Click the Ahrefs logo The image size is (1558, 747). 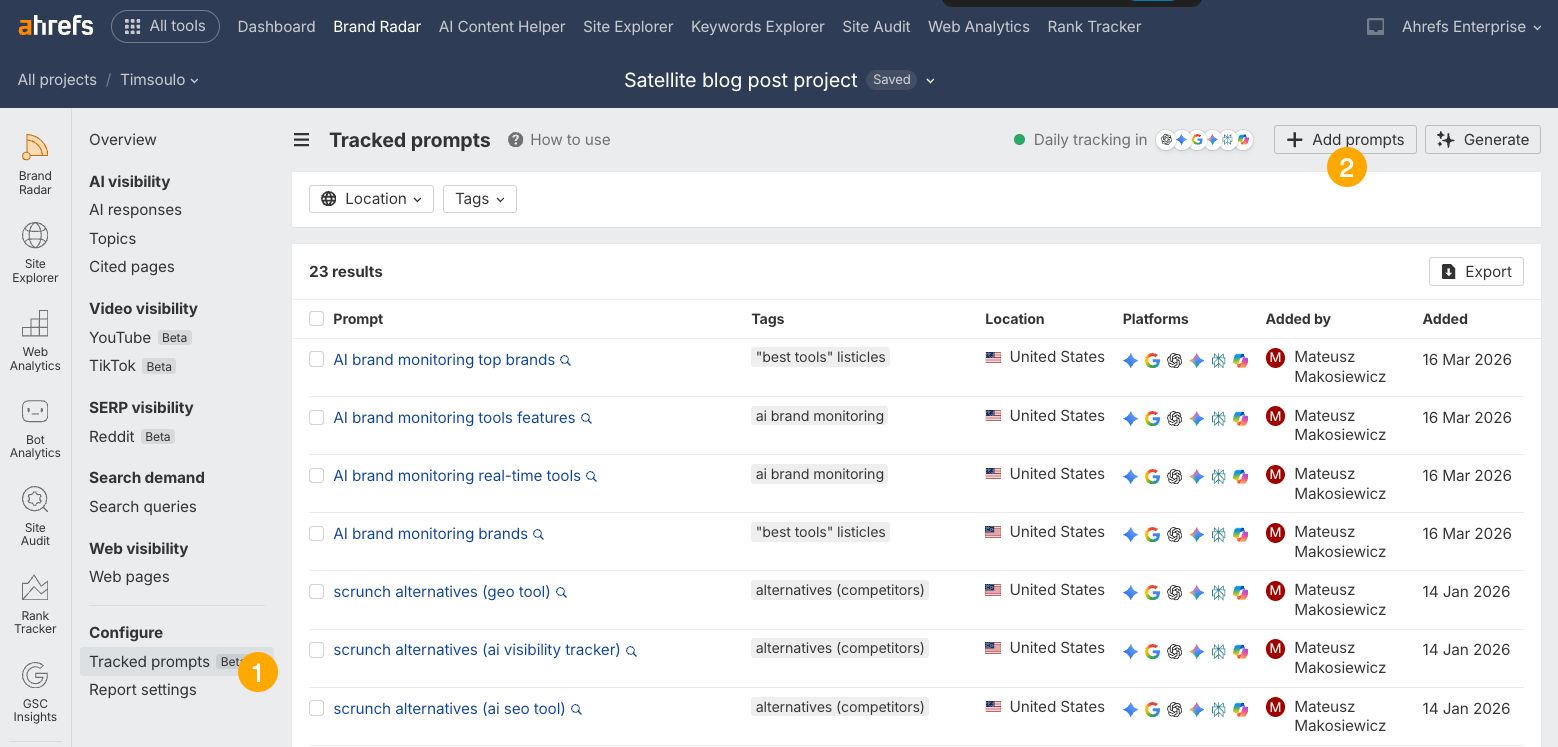coord(56,26)
